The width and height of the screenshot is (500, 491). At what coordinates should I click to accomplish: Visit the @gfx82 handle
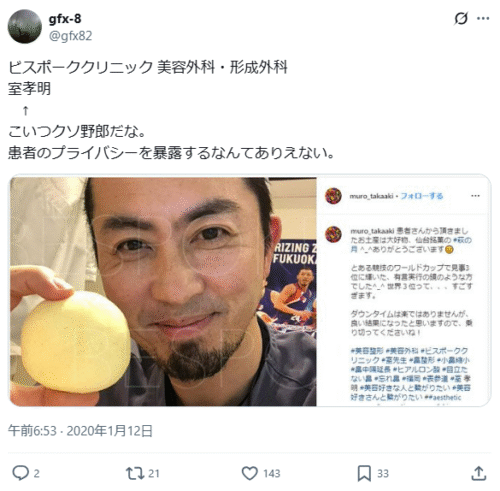tap(70, 36)
